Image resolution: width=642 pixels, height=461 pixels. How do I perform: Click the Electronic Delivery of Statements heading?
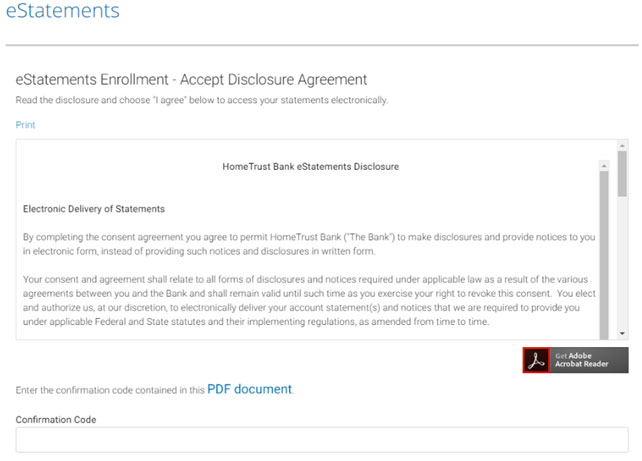click(x=94, y=209)
